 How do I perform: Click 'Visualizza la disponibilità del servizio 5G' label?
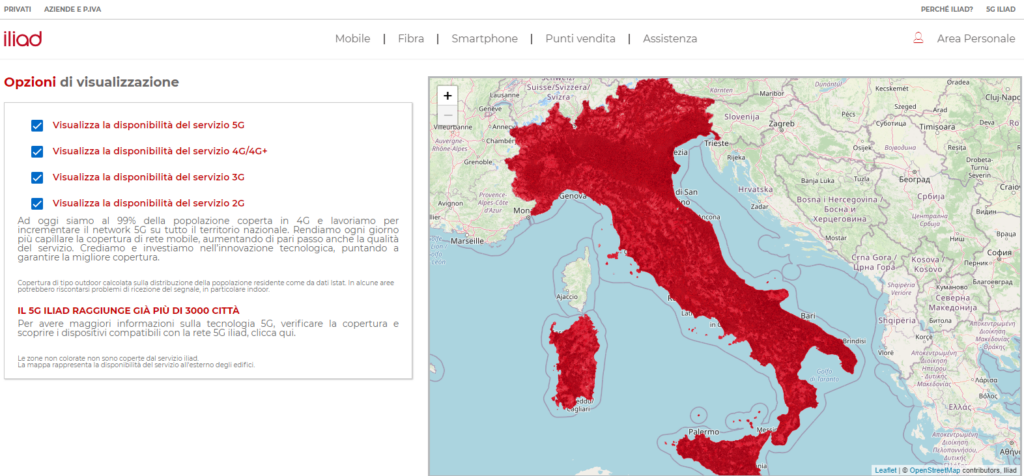[x=148, y=125]
